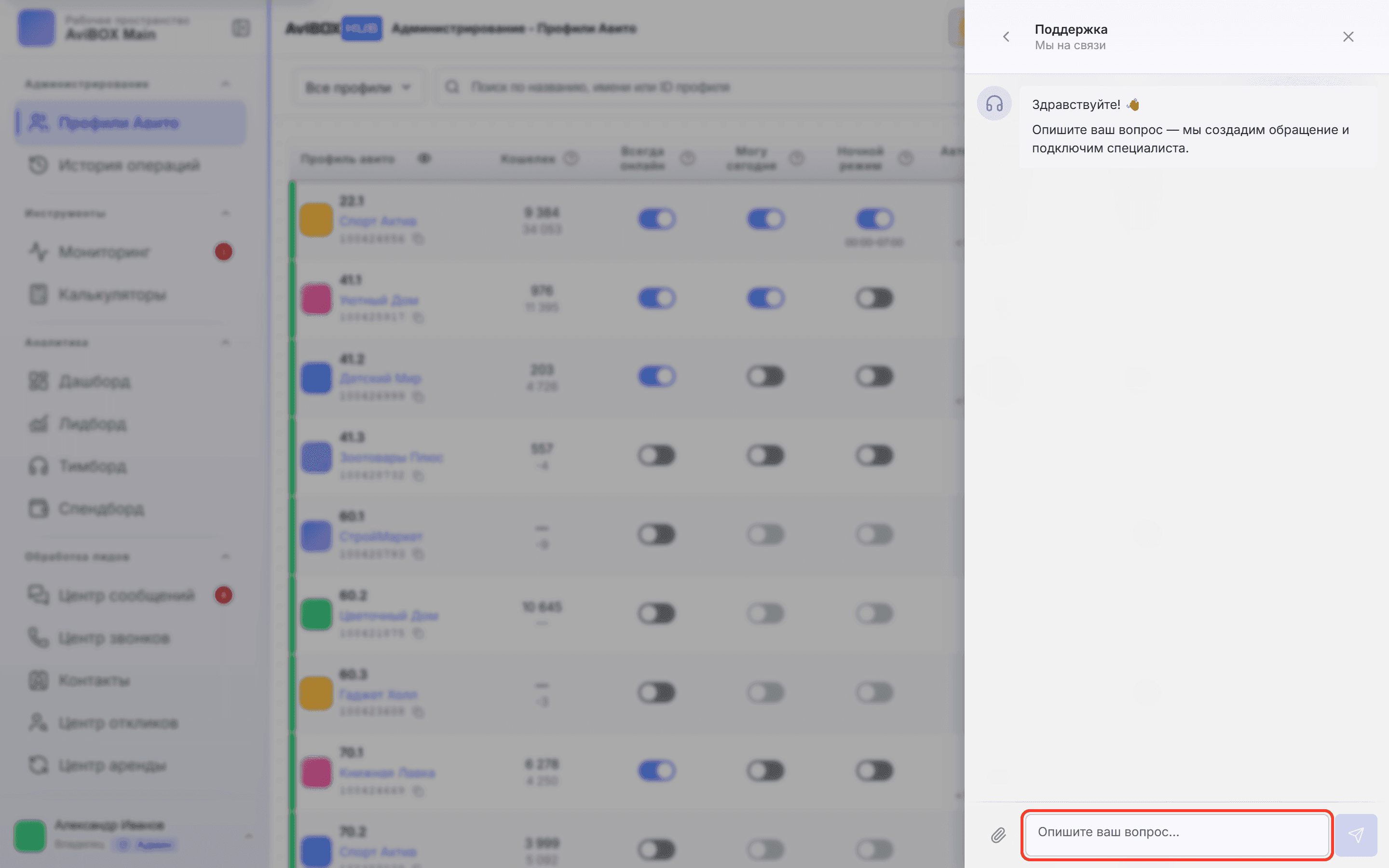The height and width of the screenshot is (868, 1389).
Task: Click the Мониторинг pulse icon in the sidebar
Action: 39,251
